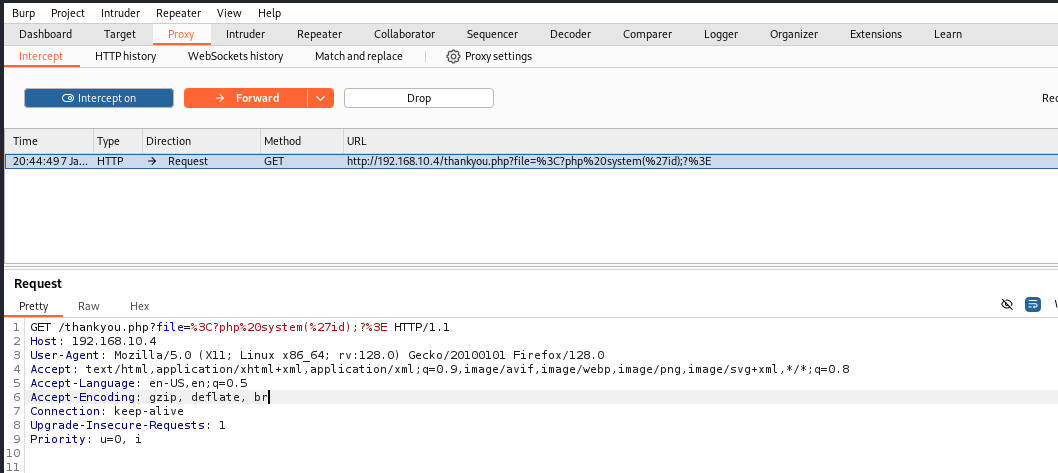Select the Proxy main tab
This screenshot has height=473, width=1058.
(182, 34)
